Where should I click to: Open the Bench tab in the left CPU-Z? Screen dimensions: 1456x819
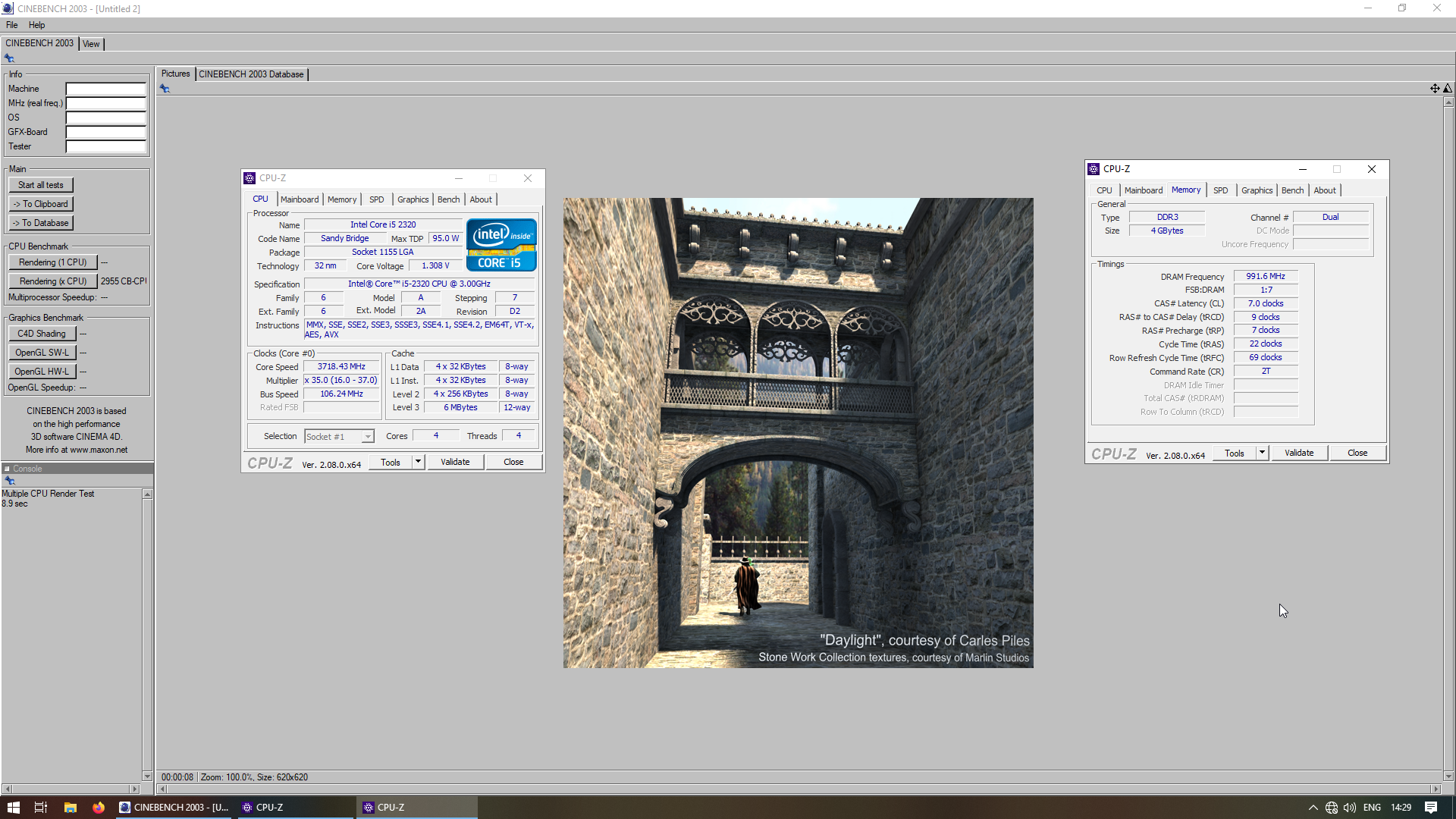(449, 199)
